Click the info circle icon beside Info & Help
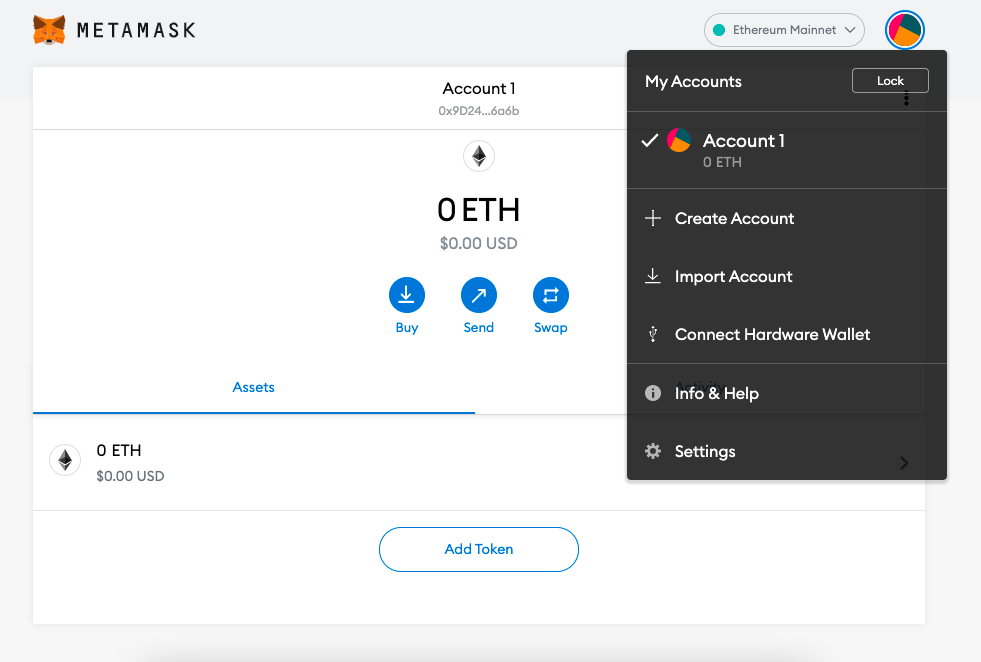981x662 pixels. (x=653, y=393)
